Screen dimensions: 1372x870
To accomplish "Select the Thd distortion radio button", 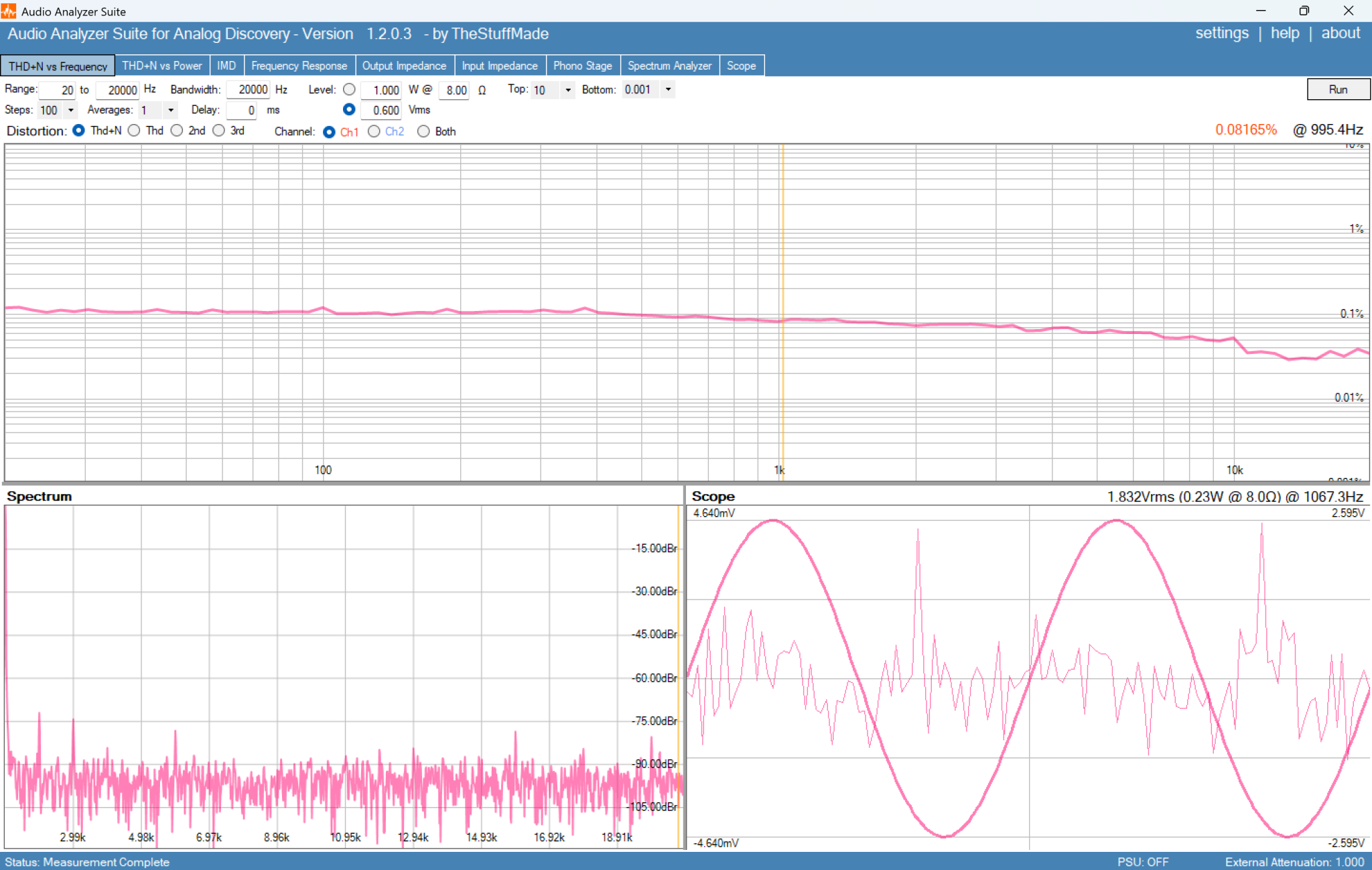I will click(x=134, y=131).
